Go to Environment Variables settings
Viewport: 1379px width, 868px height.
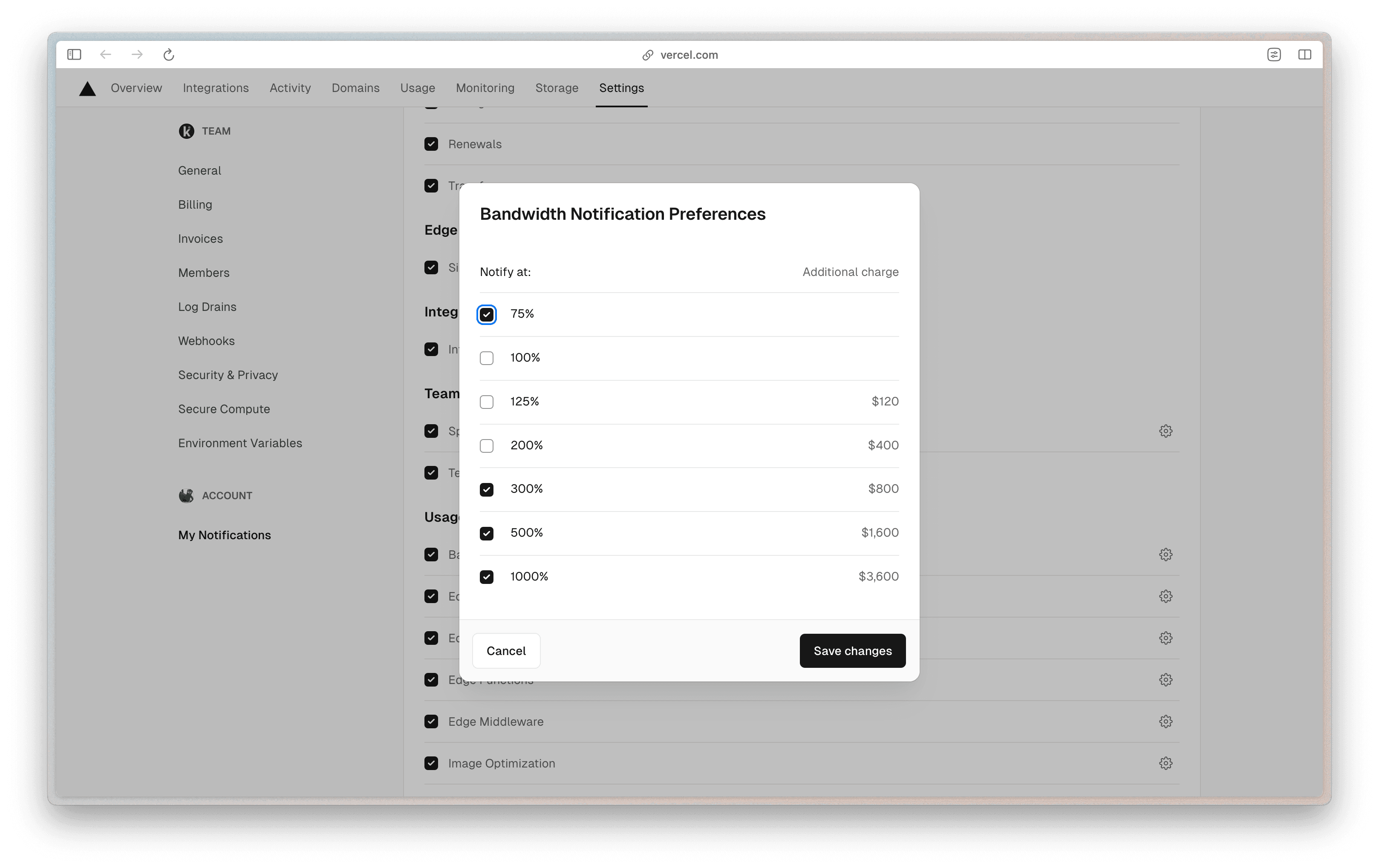pos(240,443)
